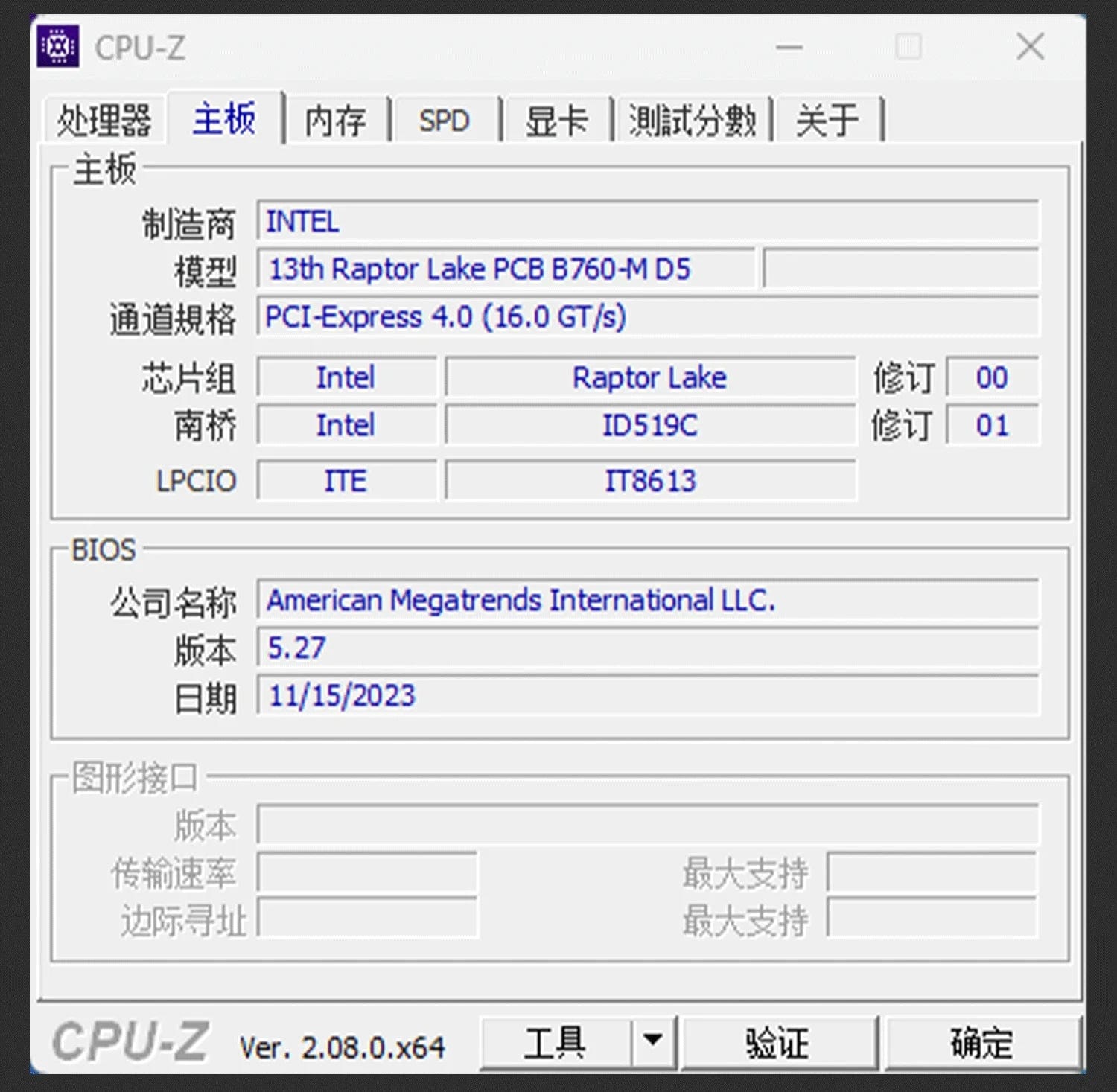Switch to the 内存 (Memory) tab

click(x=336, y=121)
